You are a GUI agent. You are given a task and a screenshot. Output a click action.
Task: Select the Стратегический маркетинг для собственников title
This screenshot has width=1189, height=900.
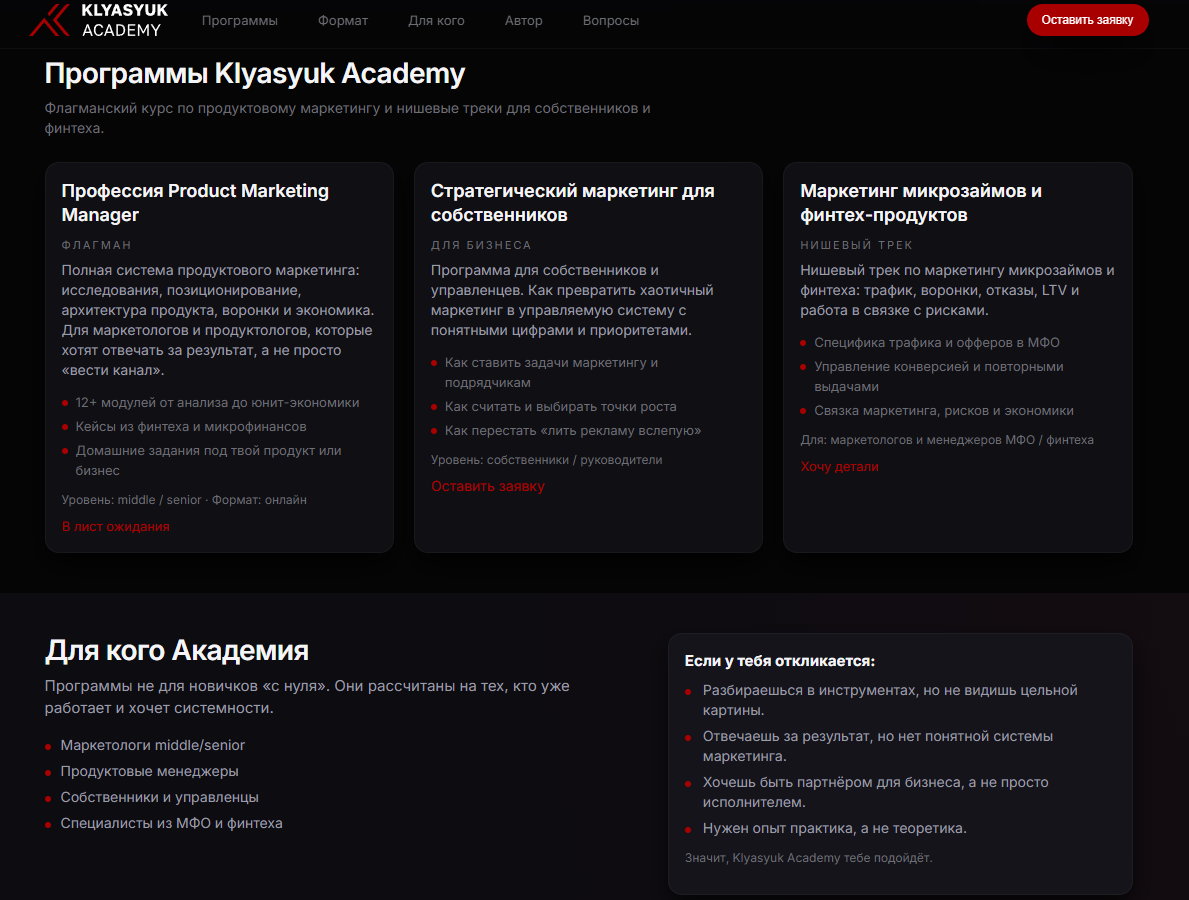(573, 202)
